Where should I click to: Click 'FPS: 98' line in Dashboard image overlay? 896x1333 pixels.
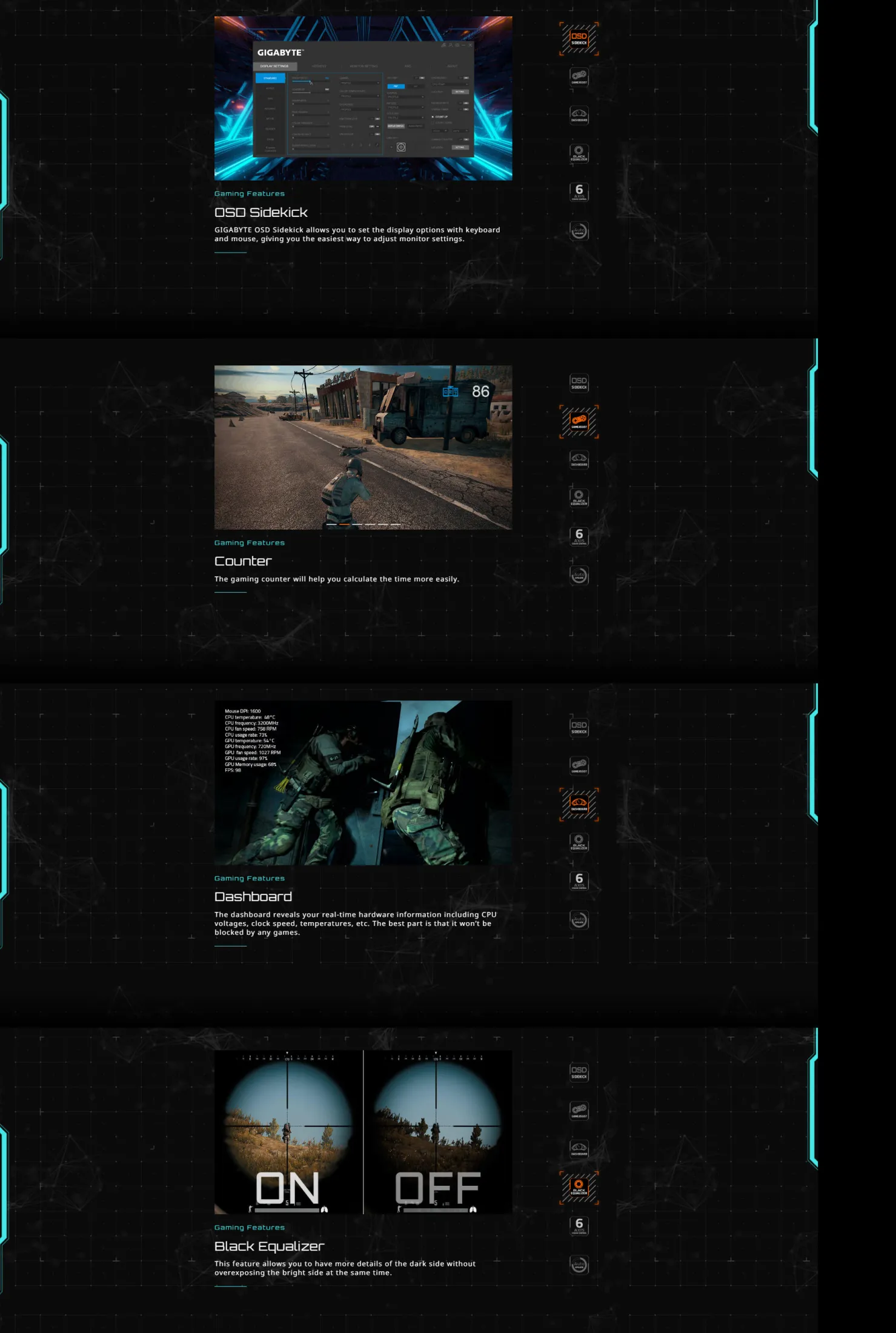[x=233, y=770]
